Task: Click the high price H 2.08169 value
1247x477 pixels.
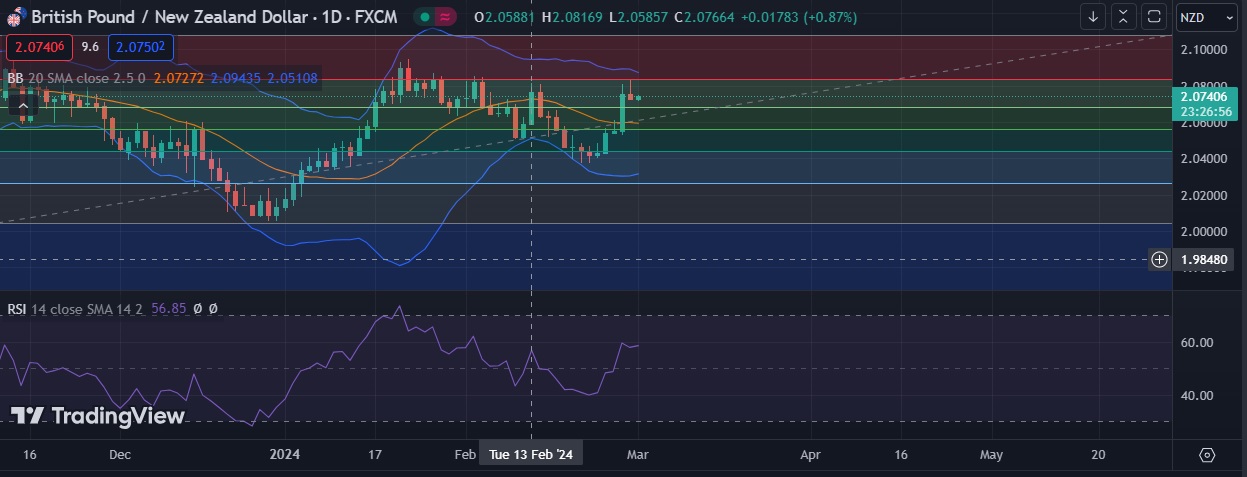Action: tap(572, 17)
